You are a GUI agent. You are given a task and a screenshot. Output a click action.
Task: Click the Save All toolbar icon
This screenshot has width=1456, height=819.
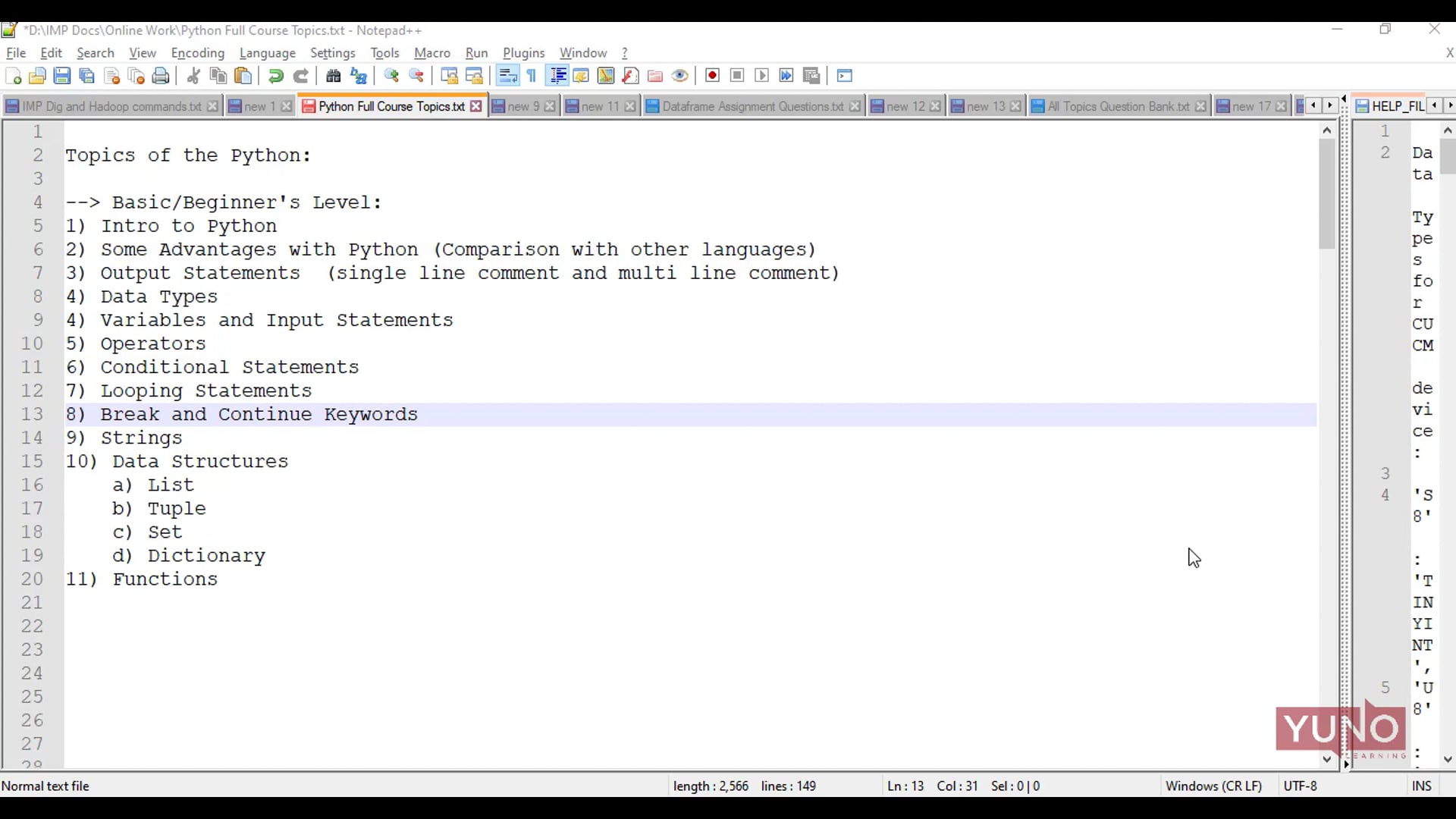86,76
